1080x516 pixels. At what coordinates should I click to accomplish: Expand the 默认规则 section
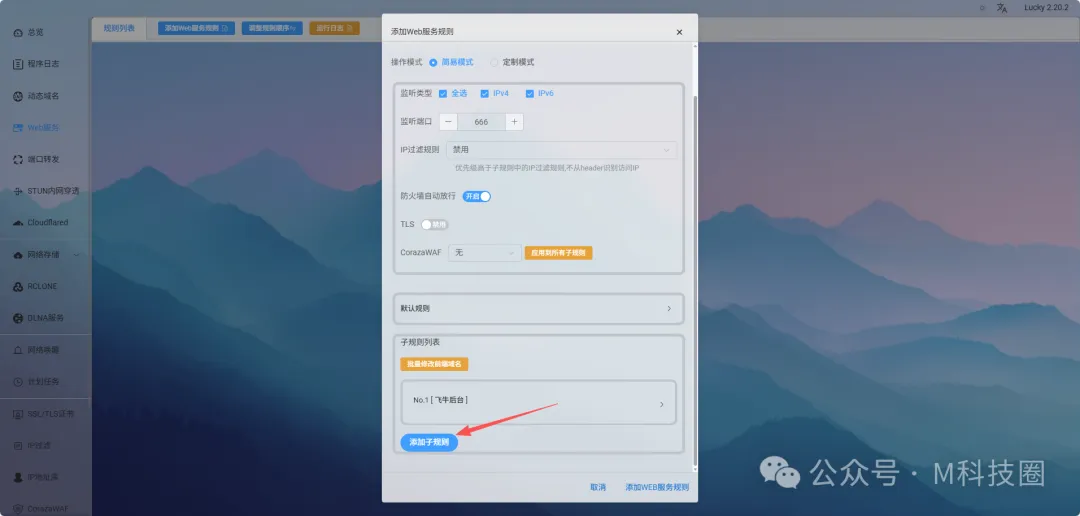(539, 309)
